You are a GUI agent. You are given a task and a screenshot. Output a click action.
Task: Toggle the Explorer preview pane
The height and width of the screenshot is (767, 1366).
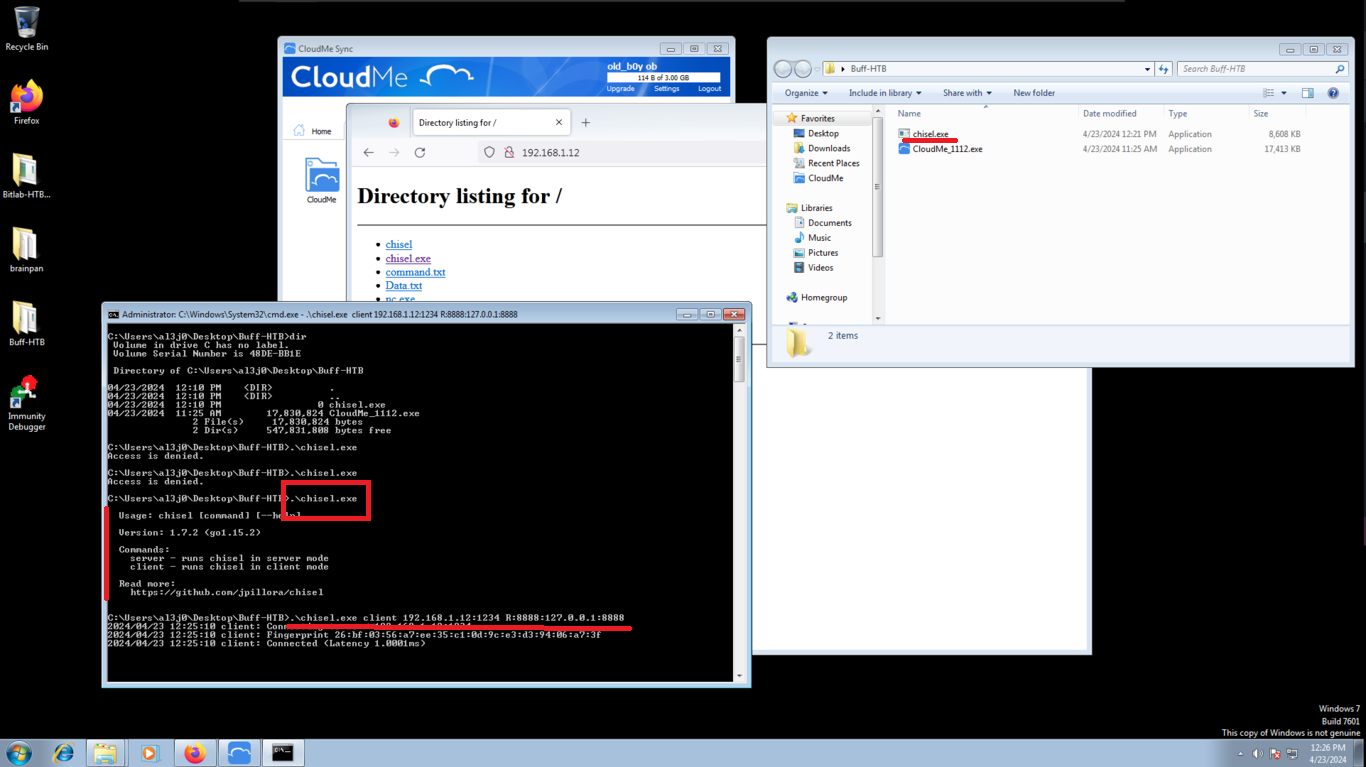pos(1307,93)
